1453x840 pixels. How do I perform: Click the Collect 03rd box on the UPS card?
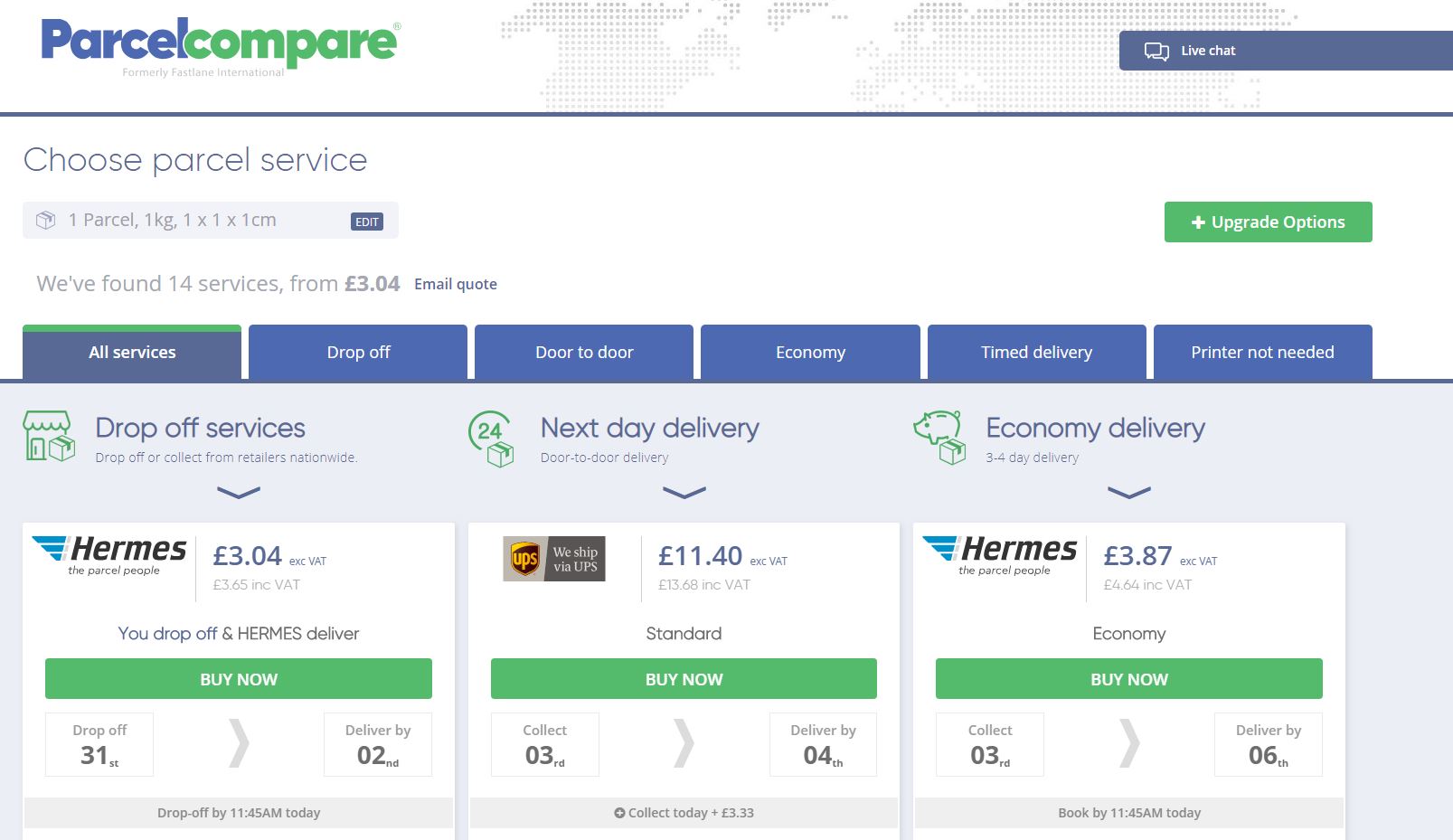tap(545, 745)
